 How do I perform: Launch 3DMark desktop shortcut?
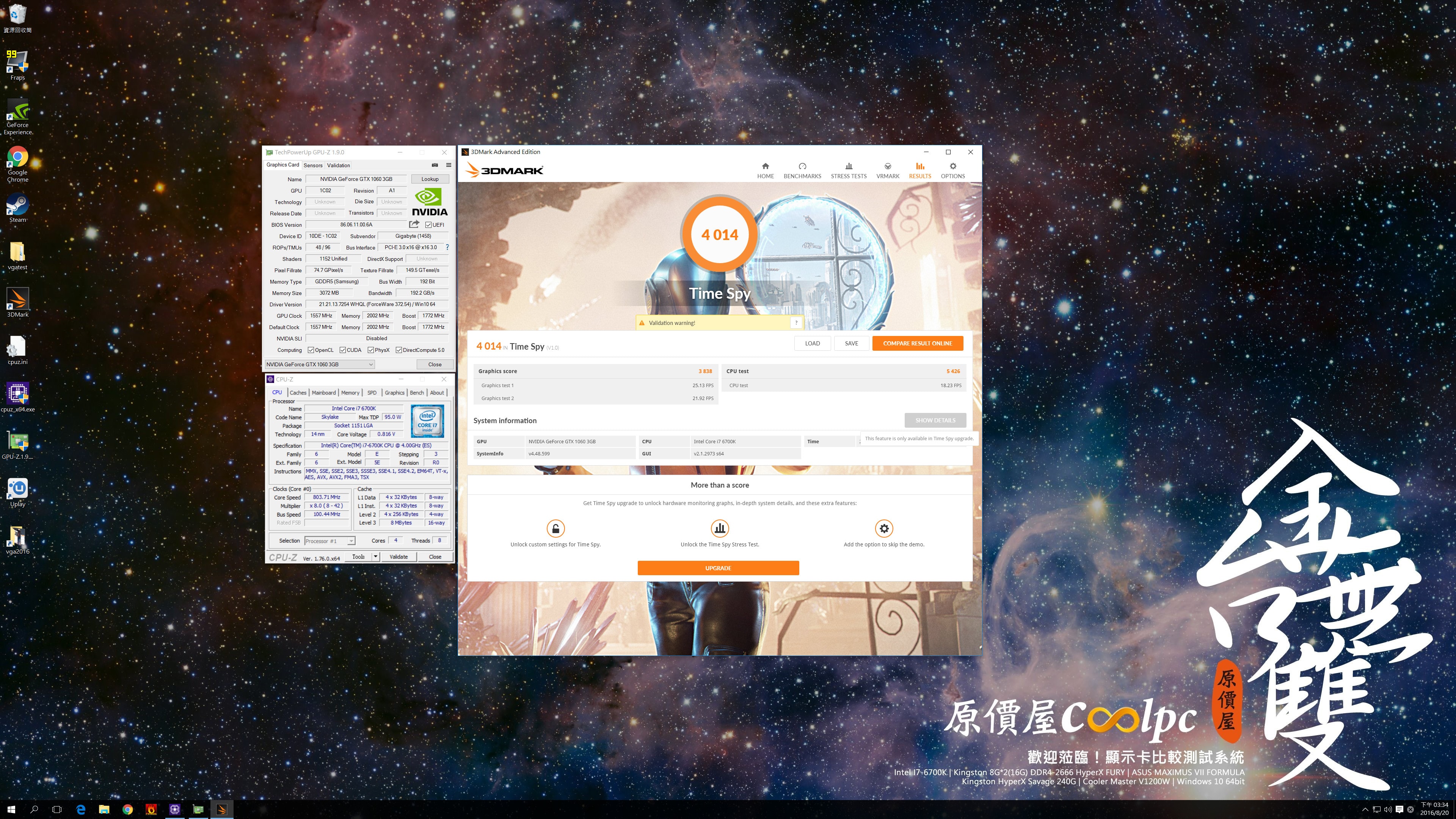click(17, 303)
